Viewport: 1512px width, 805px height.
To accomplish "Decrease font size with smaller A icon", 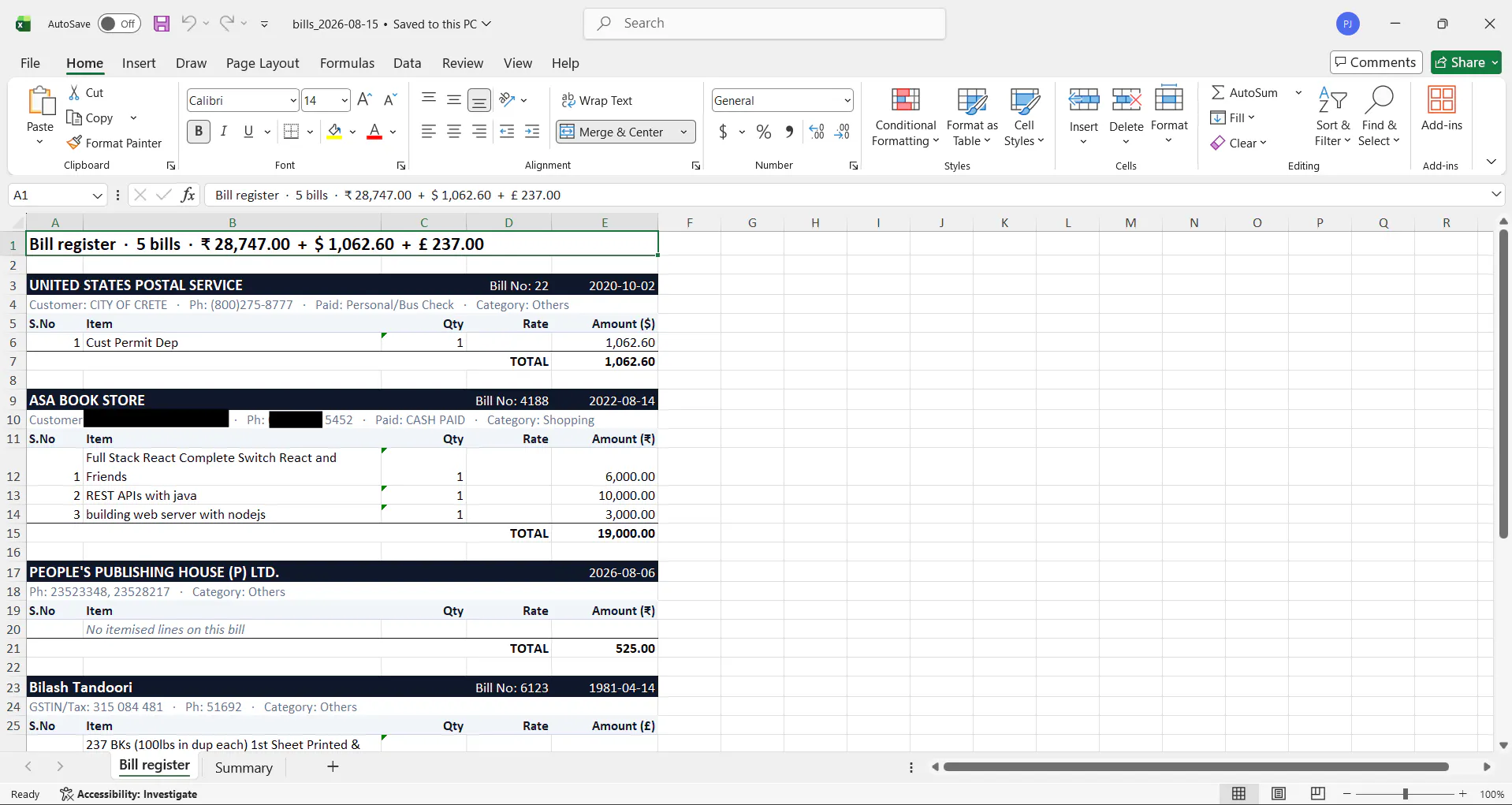I will (390, 99).
